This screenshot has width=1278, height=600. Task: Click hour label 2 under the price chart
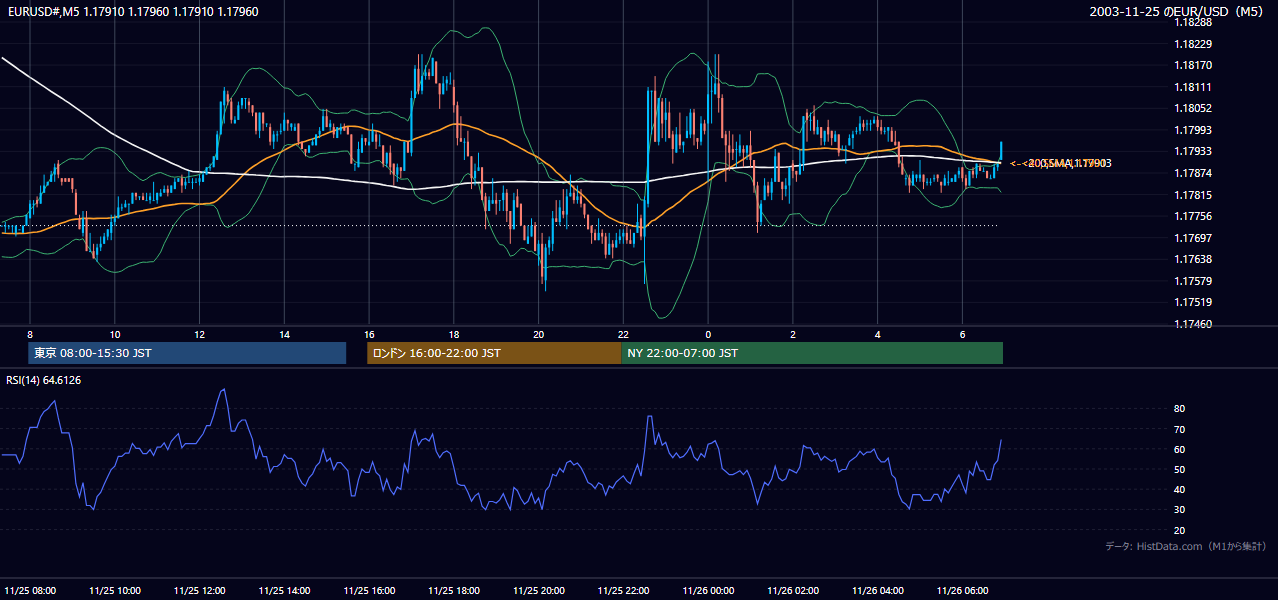793,334
